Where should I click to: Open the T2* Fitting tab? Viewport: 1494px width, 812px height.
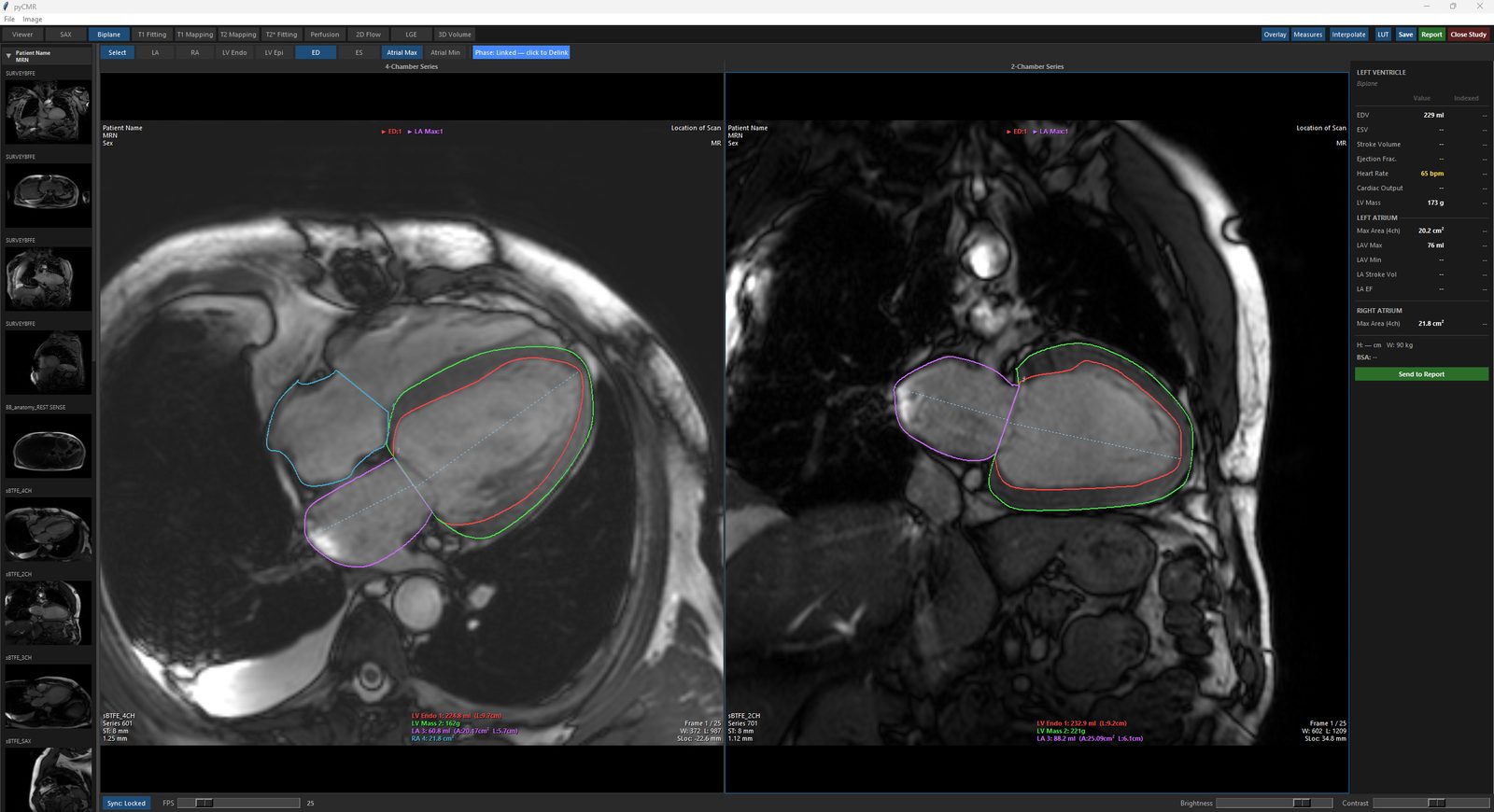click(281, 35)
